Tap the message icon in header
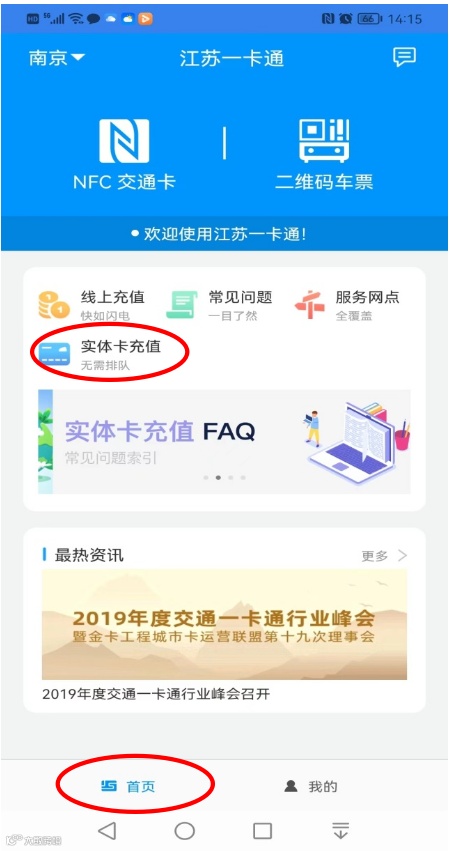Viewport: 453px width, 851px height. point(404,57)
